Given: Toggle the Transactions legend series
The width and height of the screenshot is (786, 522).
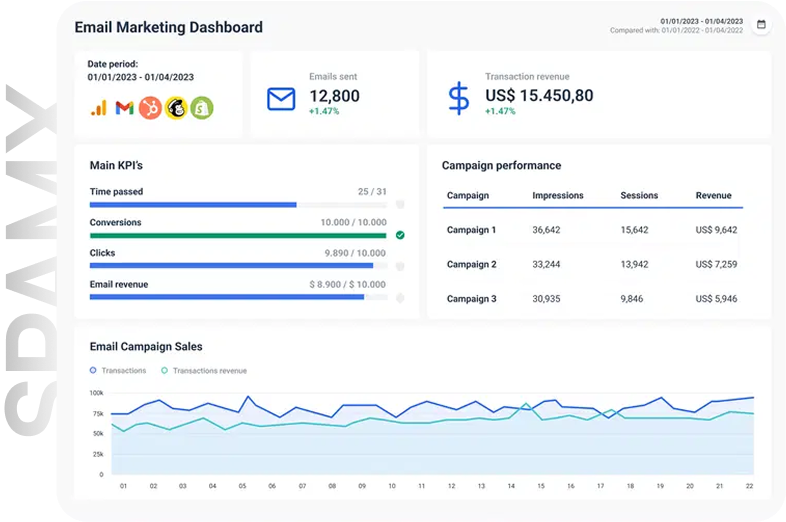Looking at the screenshot, I should [x=118, y=371].
